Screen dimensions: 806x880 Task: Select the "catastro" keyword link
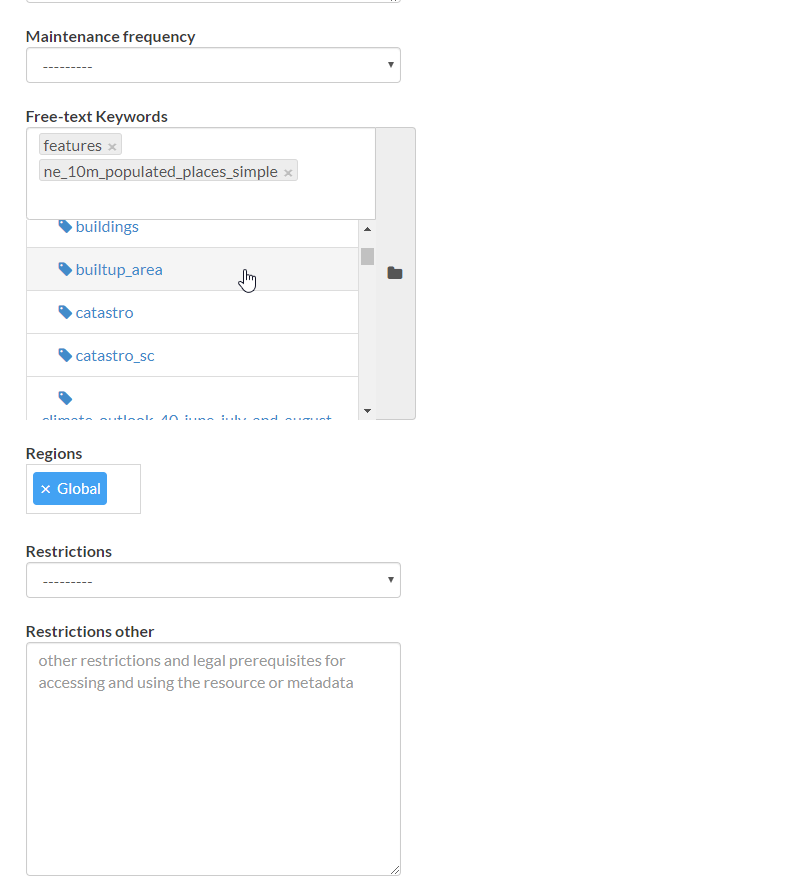pos(103,312)
